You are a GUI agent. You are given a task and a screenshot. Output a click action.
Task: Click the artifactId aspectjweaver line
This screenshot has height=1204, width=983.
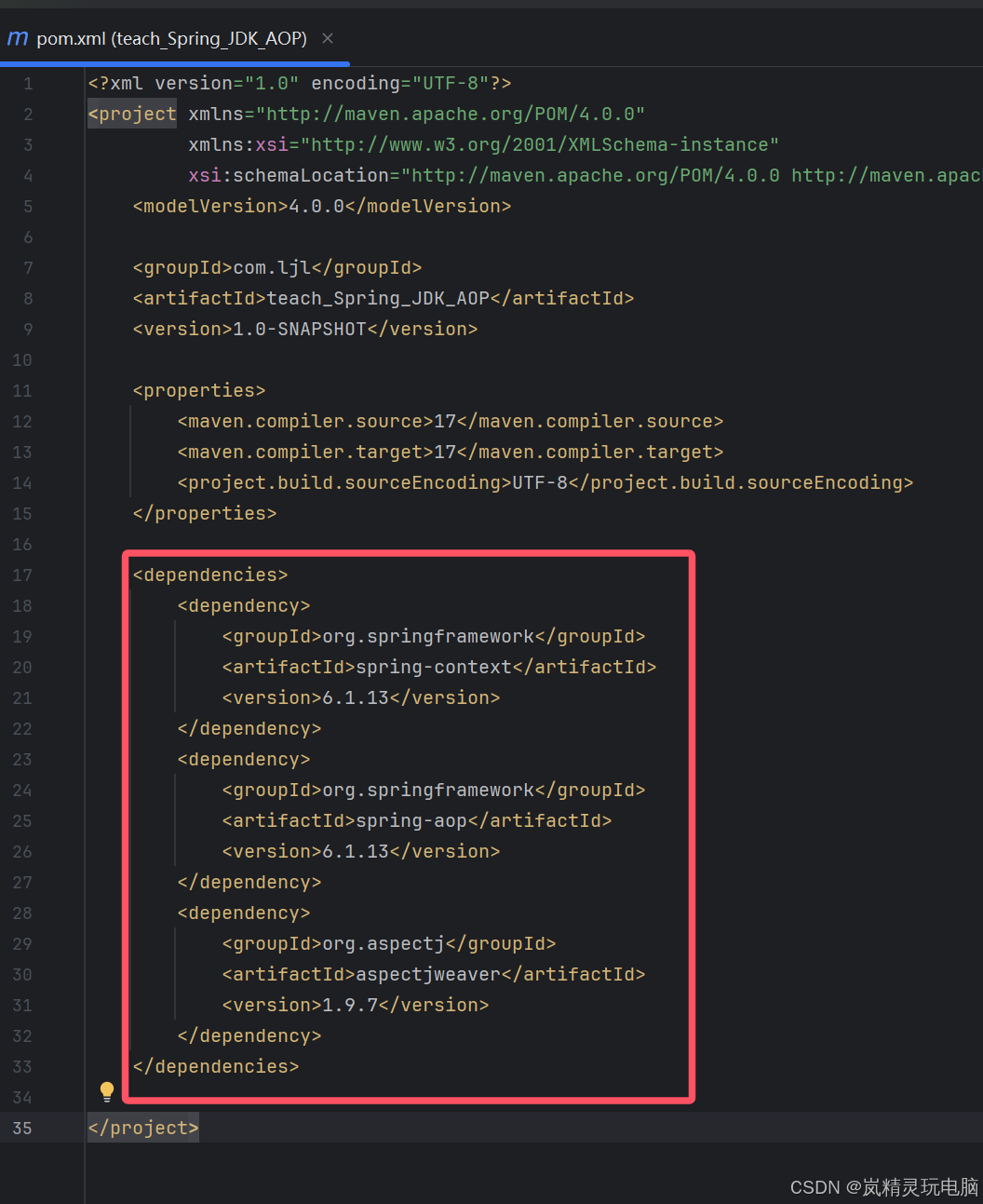[x=434, y=974]
